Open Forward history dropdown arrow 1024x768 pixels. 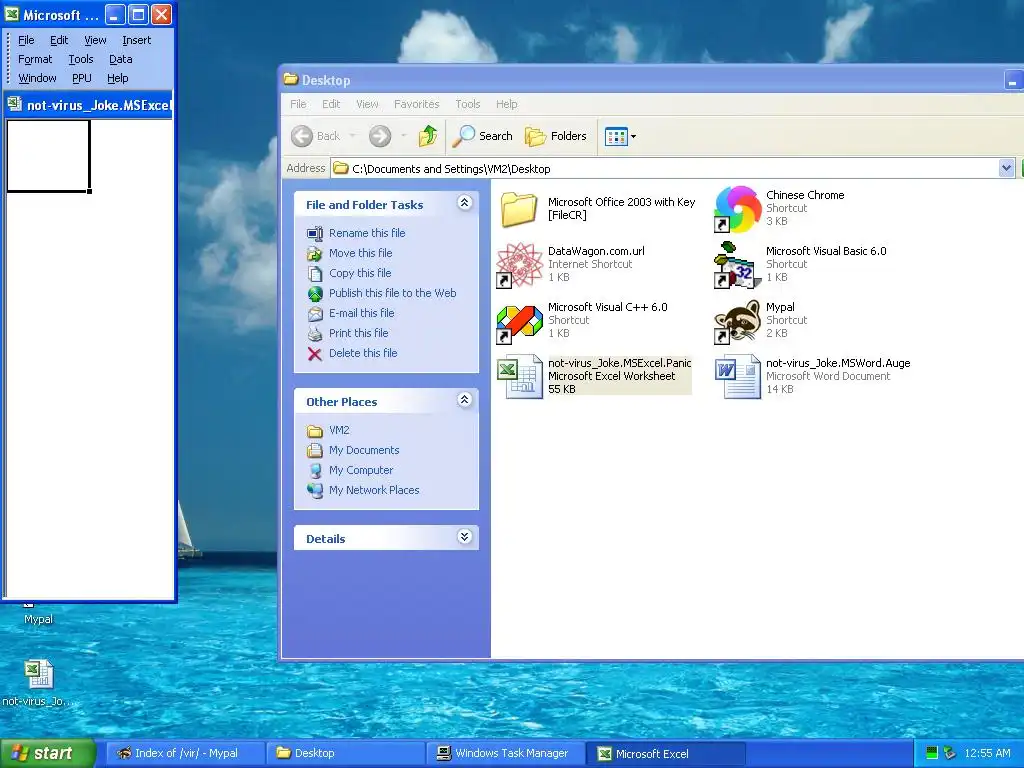click(404, 136)
